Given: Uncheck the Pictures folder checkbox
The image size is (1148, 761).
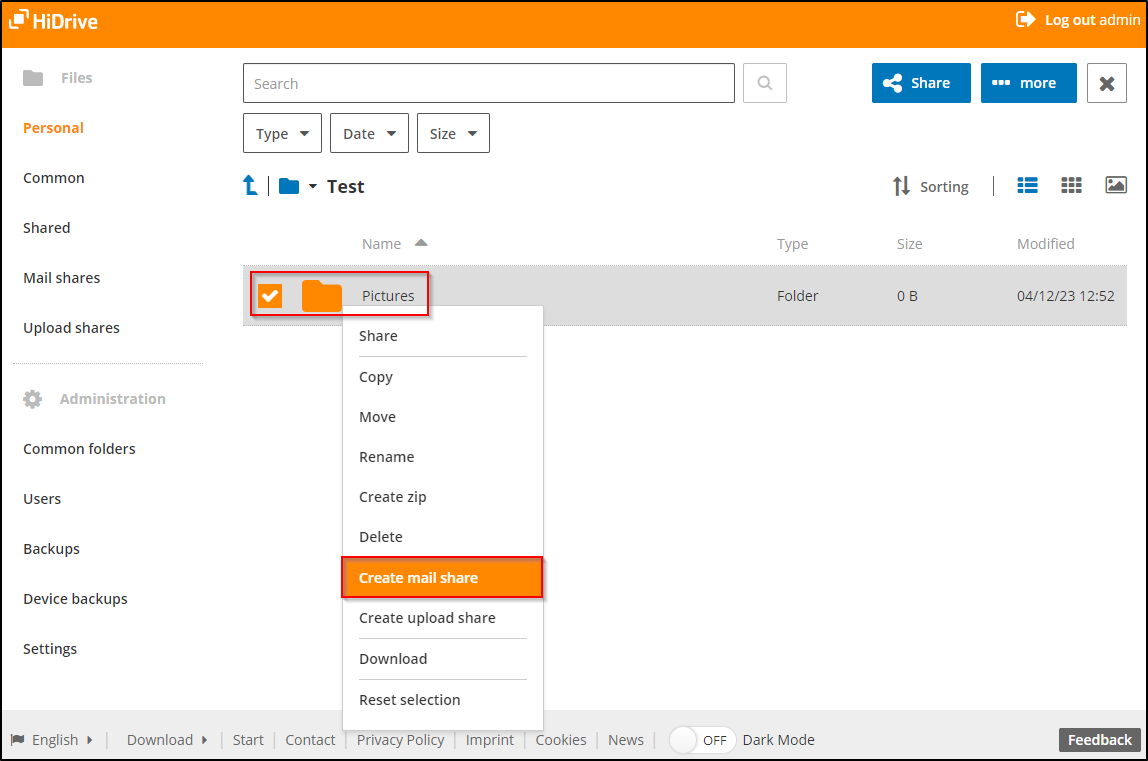Looking at the screenshot, I should click(271, 296).
